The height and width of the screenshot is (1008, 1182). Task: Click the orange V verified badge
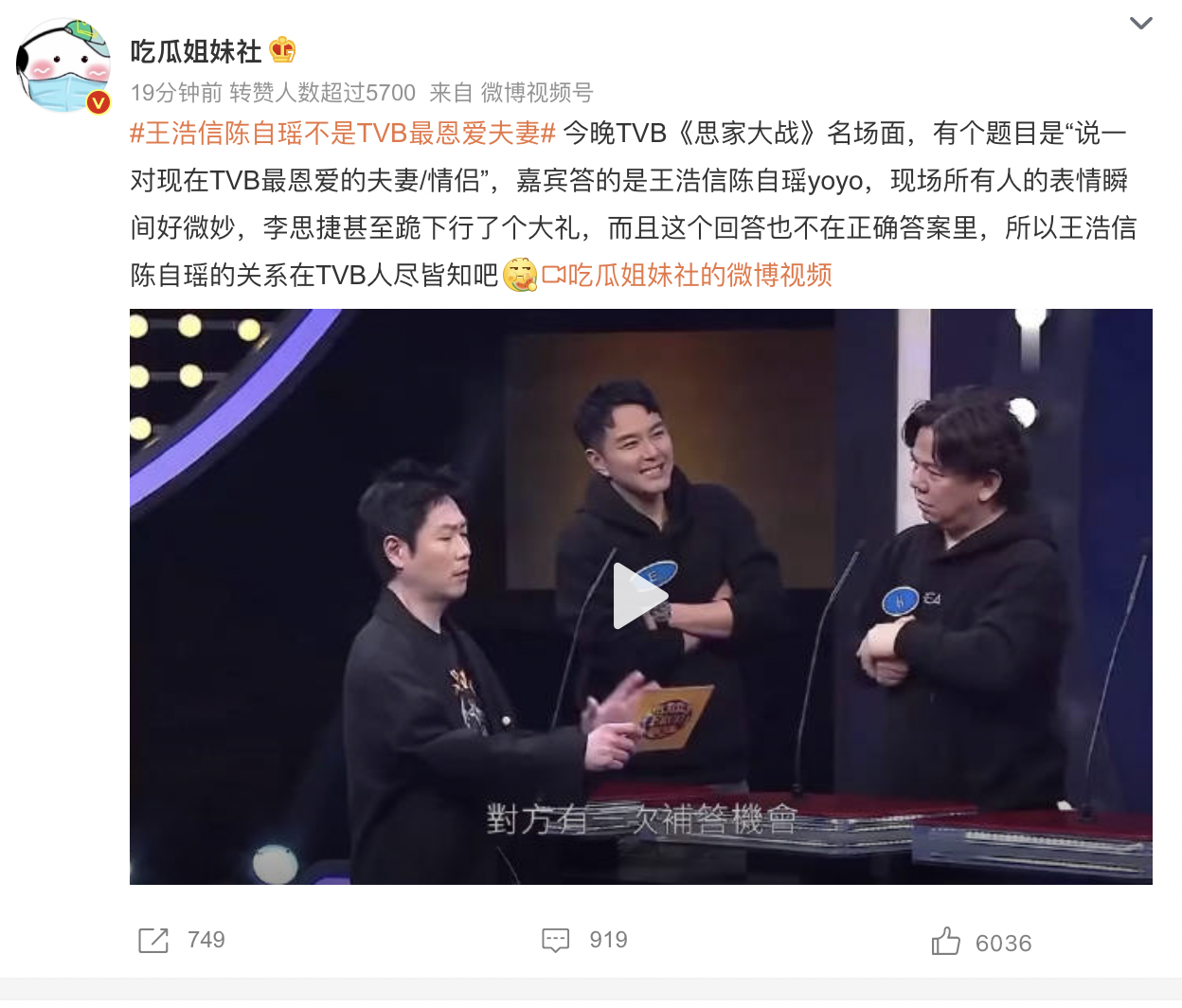click(98, 102)
